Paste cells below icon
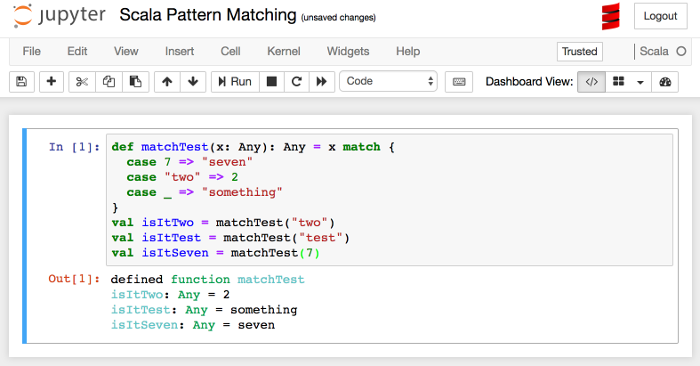Image resolution: width=700 pixels, height=366 pixels. point(135,82)
